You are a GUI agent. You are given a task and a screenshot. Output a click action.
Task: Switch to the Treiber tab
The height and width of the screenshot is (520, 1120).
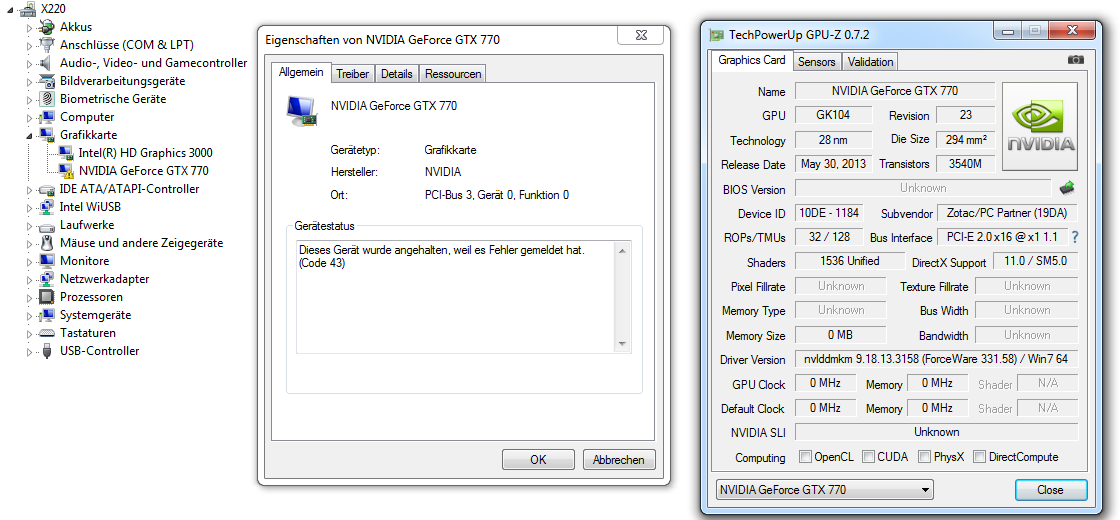click(x=352, y=74)
